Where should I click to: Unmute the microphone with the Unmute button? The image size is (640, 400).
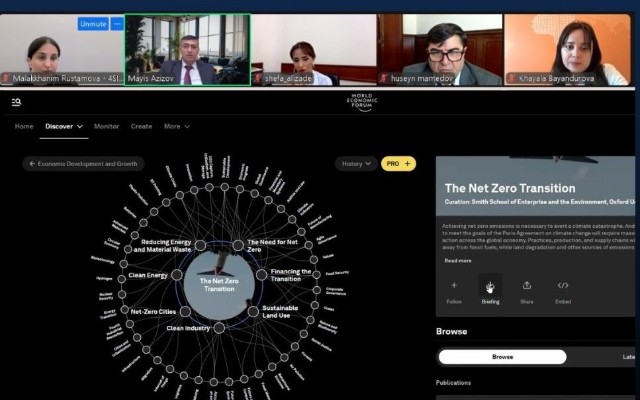[93, 24]
